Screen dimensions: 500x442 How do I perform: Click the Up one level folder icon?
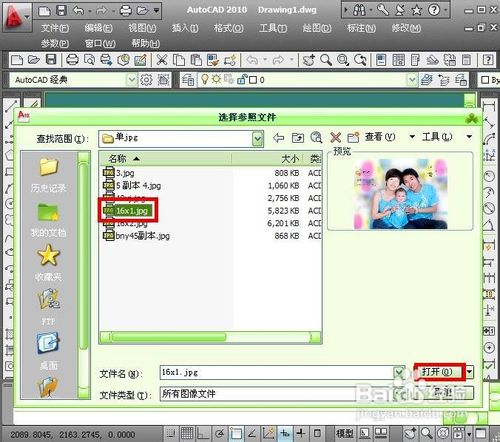[x=298, y=137]
